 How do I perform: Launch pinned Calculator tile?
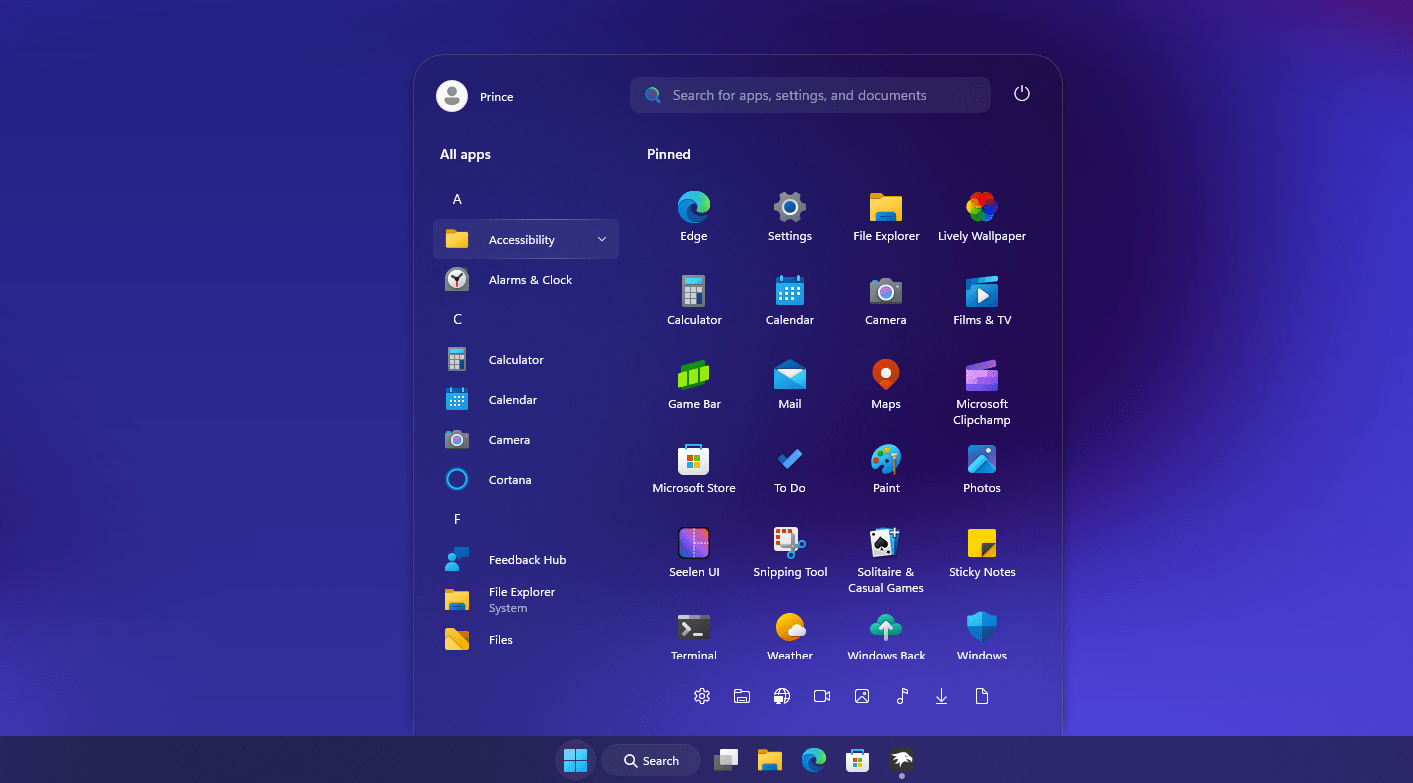click(694, 301)
